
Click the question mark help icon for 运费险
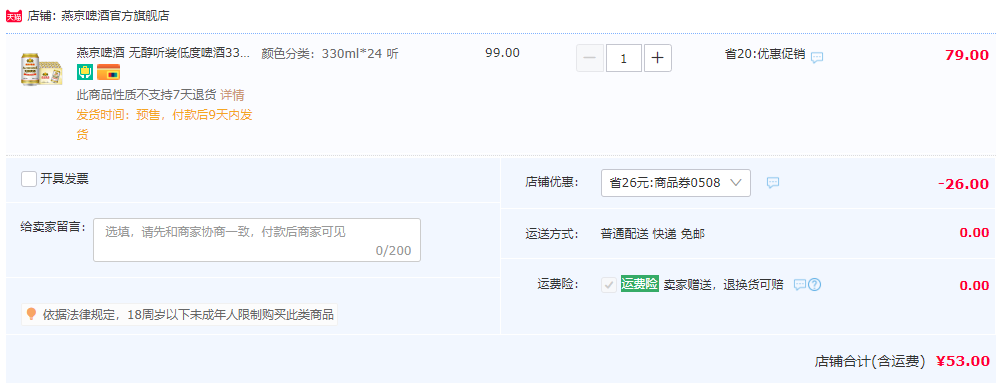(x=814, y=284)
